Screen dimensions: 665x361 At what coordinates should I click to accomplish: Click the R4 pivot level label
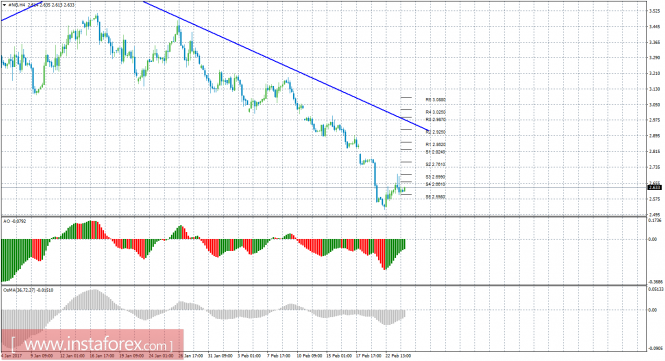point(436,112)
